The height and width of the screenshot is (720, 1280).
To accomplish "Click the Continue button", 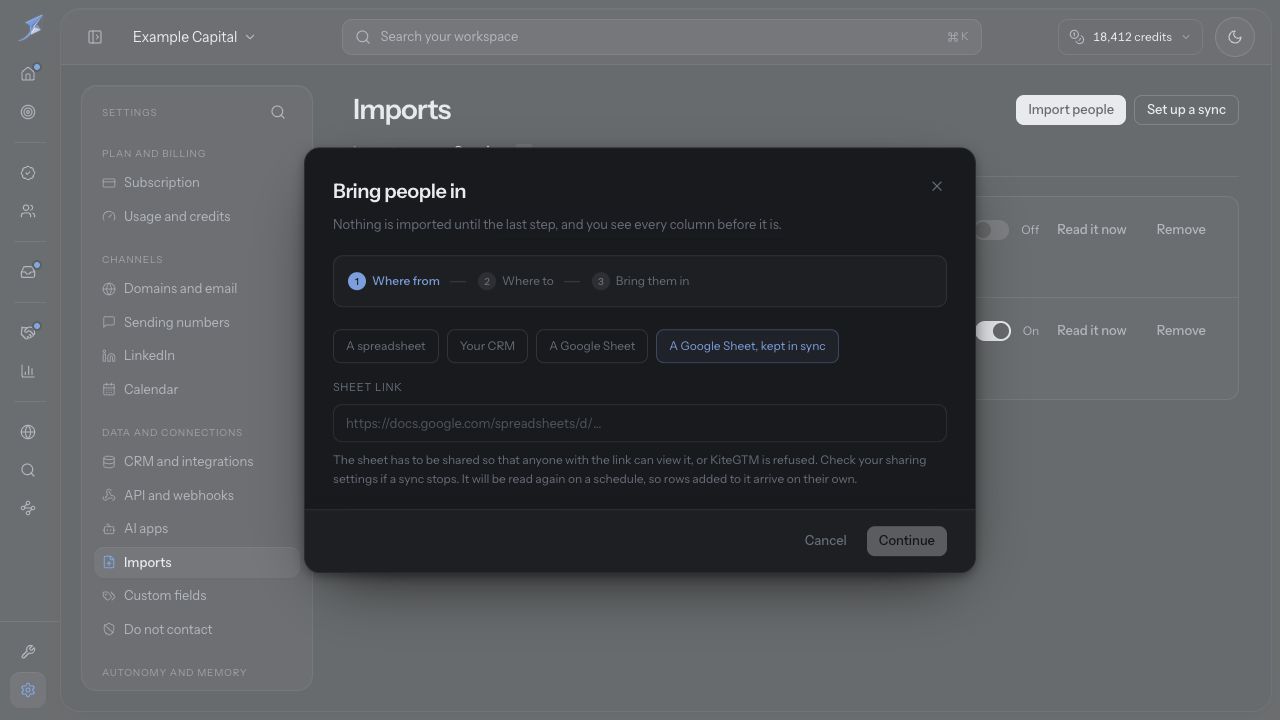I will click(907, 541).
